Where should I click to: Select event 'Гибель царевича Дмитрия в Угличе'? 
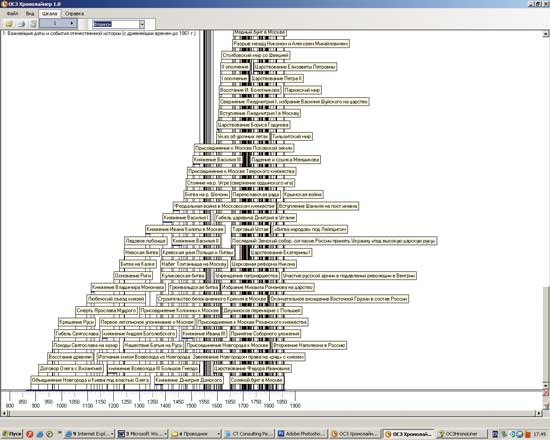coord(255,217)
